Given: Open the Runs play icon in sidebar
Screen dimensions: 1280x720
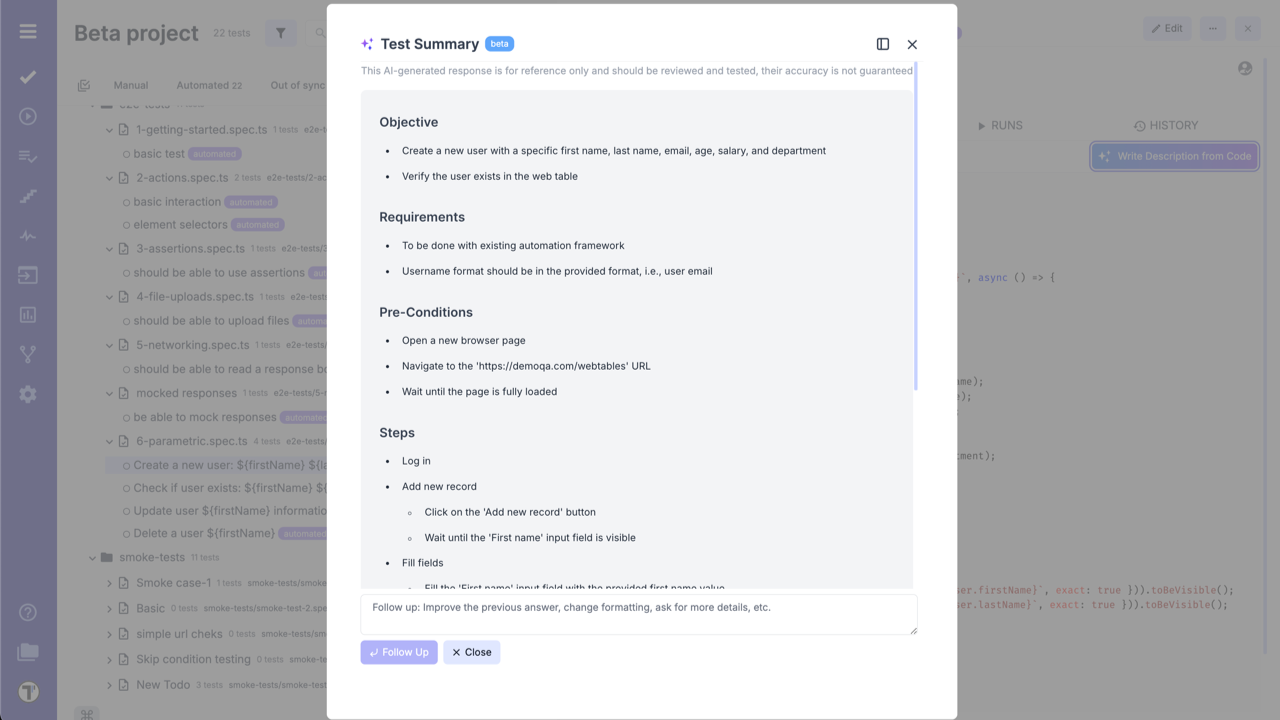Looking at the screenshot, I should [28, 116].
